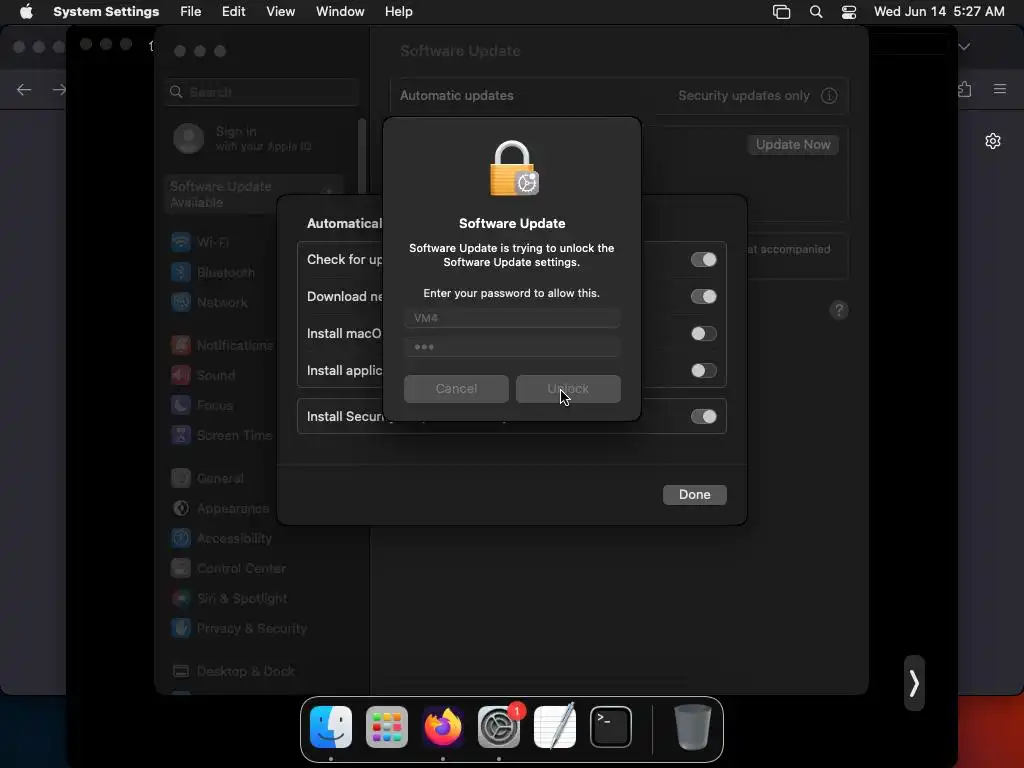
Task: Select Appearance in settings sidebar
Action: click(220, 509)
